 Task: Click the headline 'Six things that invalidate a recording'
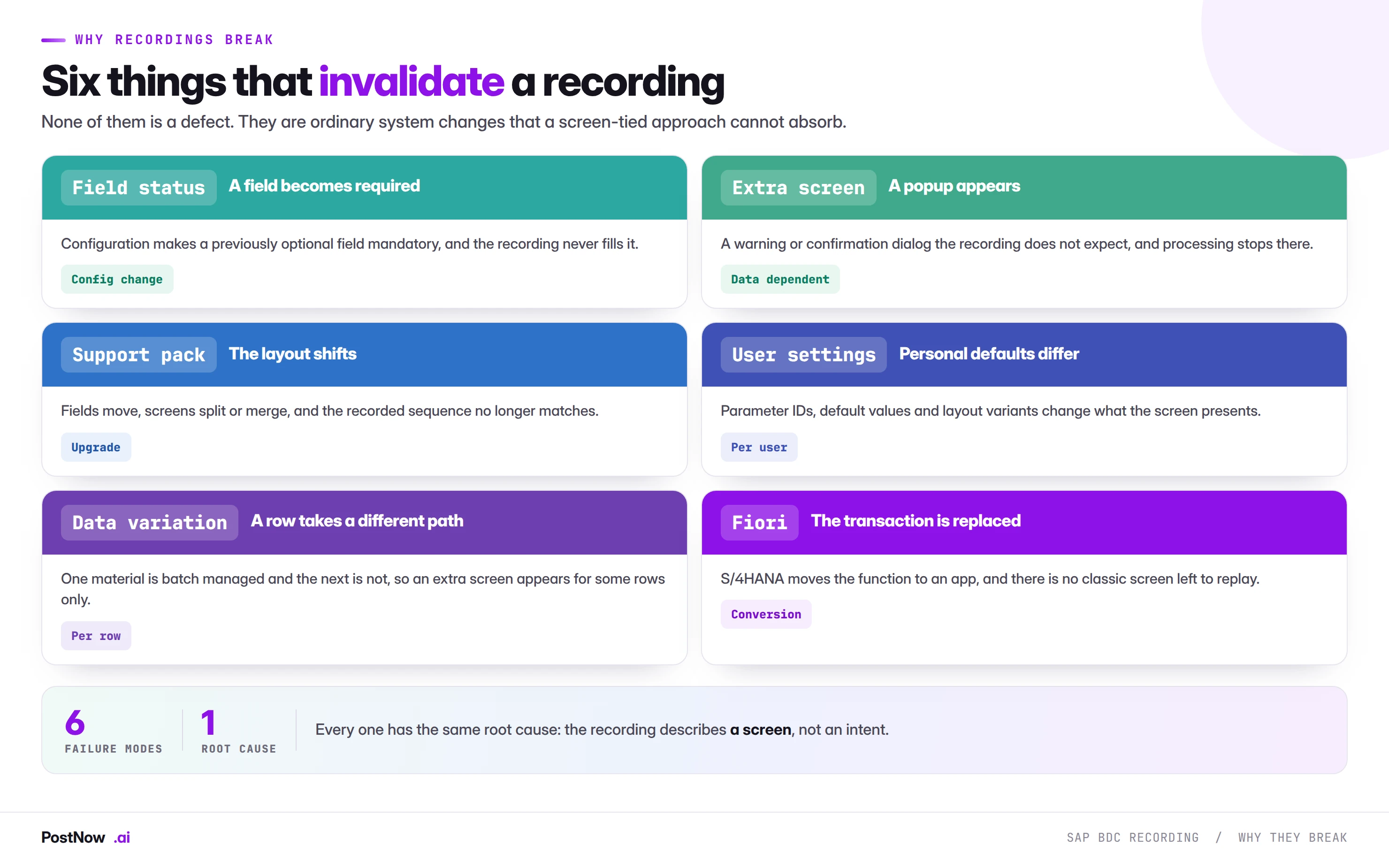pyautogui.click(x=383, y=82)
